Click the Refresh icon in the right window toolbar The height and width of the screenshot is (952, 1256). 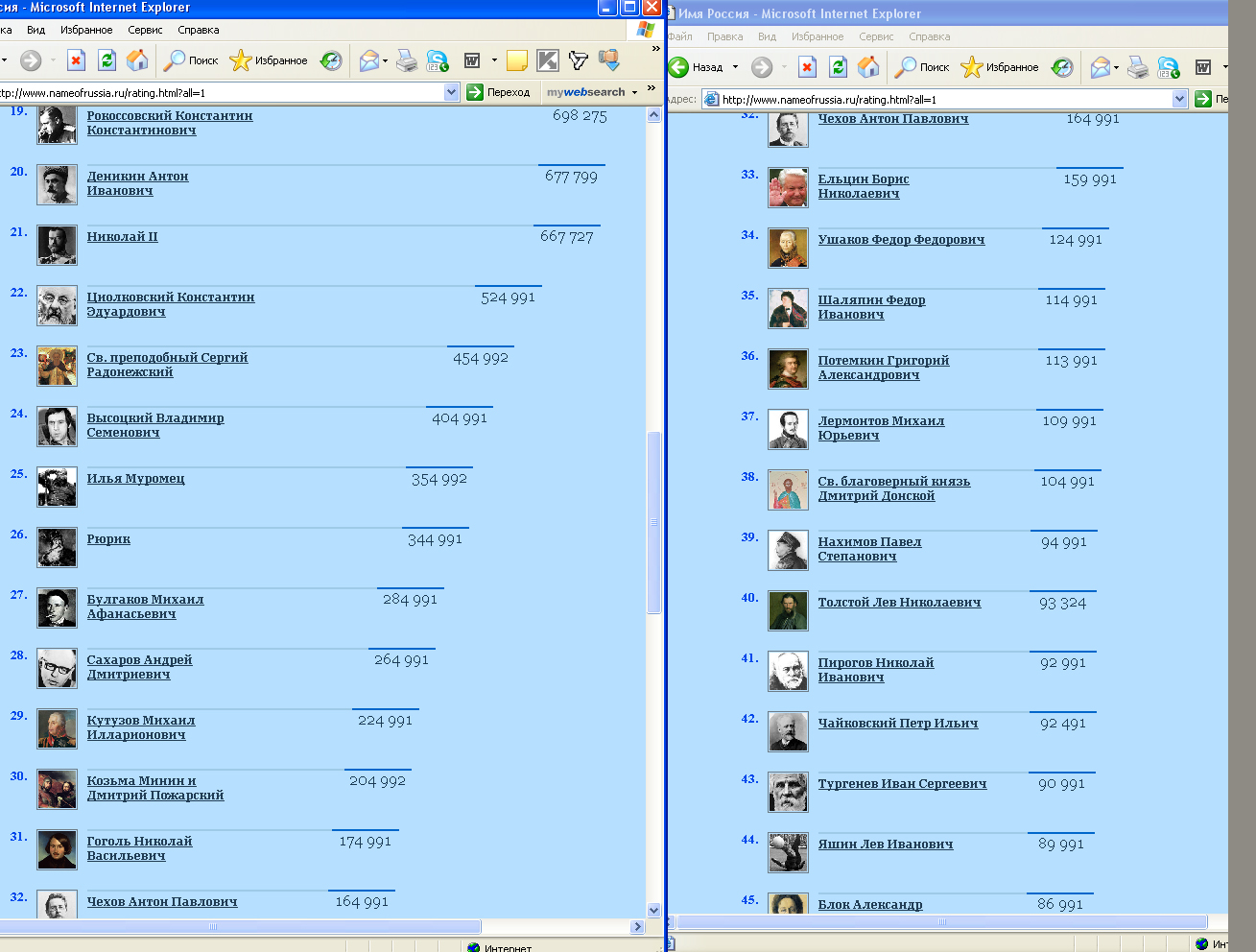838,67
